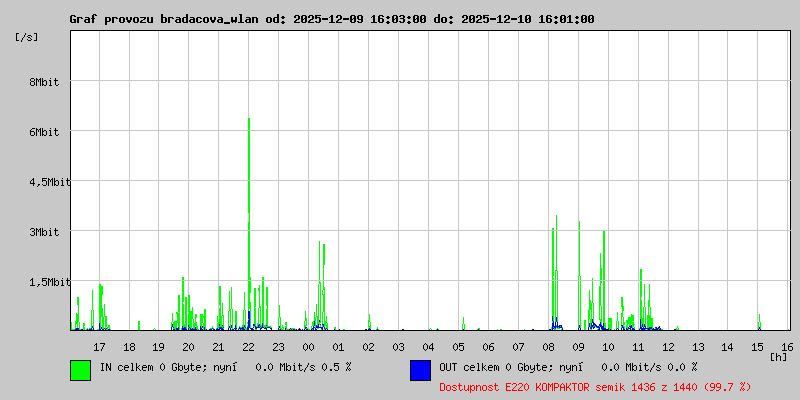Select the red 'Dostupnost E220 KOMPAKTOR' availability text

click(595, 386)
